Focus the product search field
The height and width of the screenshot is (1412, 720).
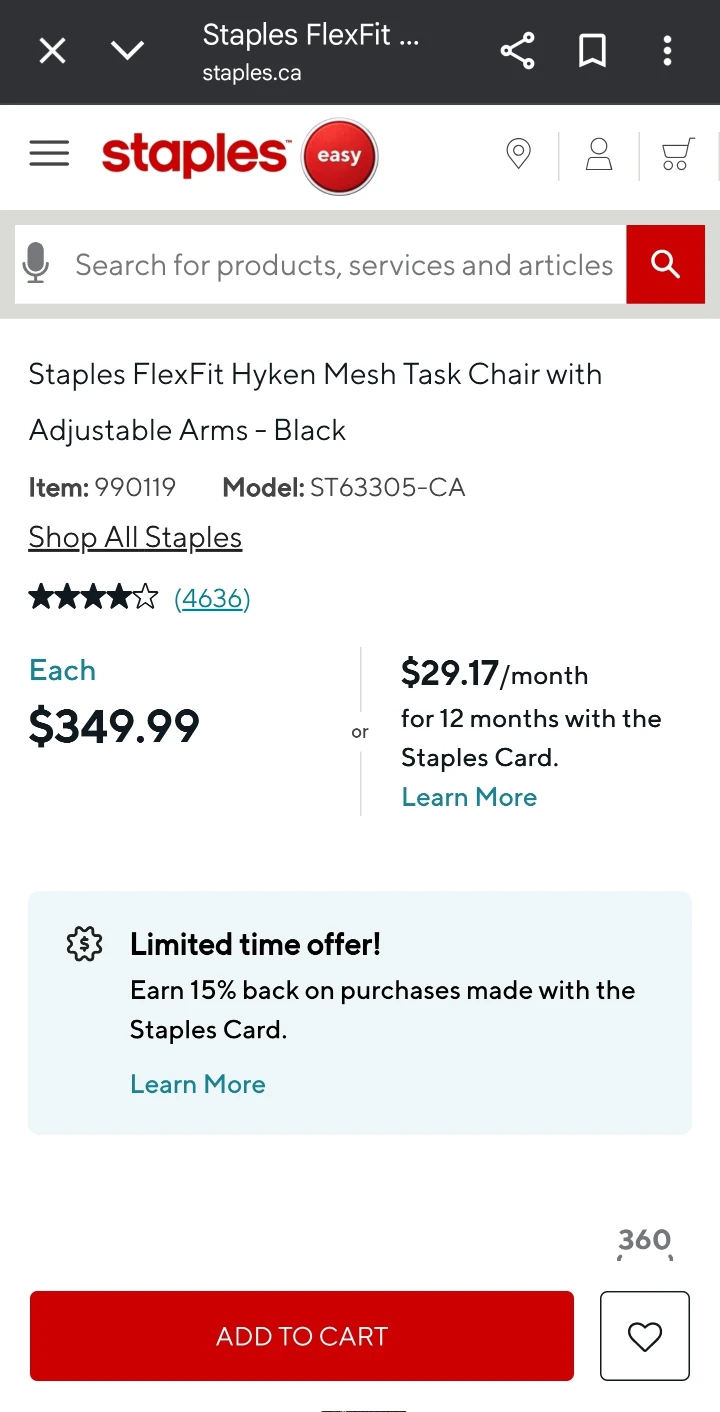pyautogui.click(x=343, y=265)
